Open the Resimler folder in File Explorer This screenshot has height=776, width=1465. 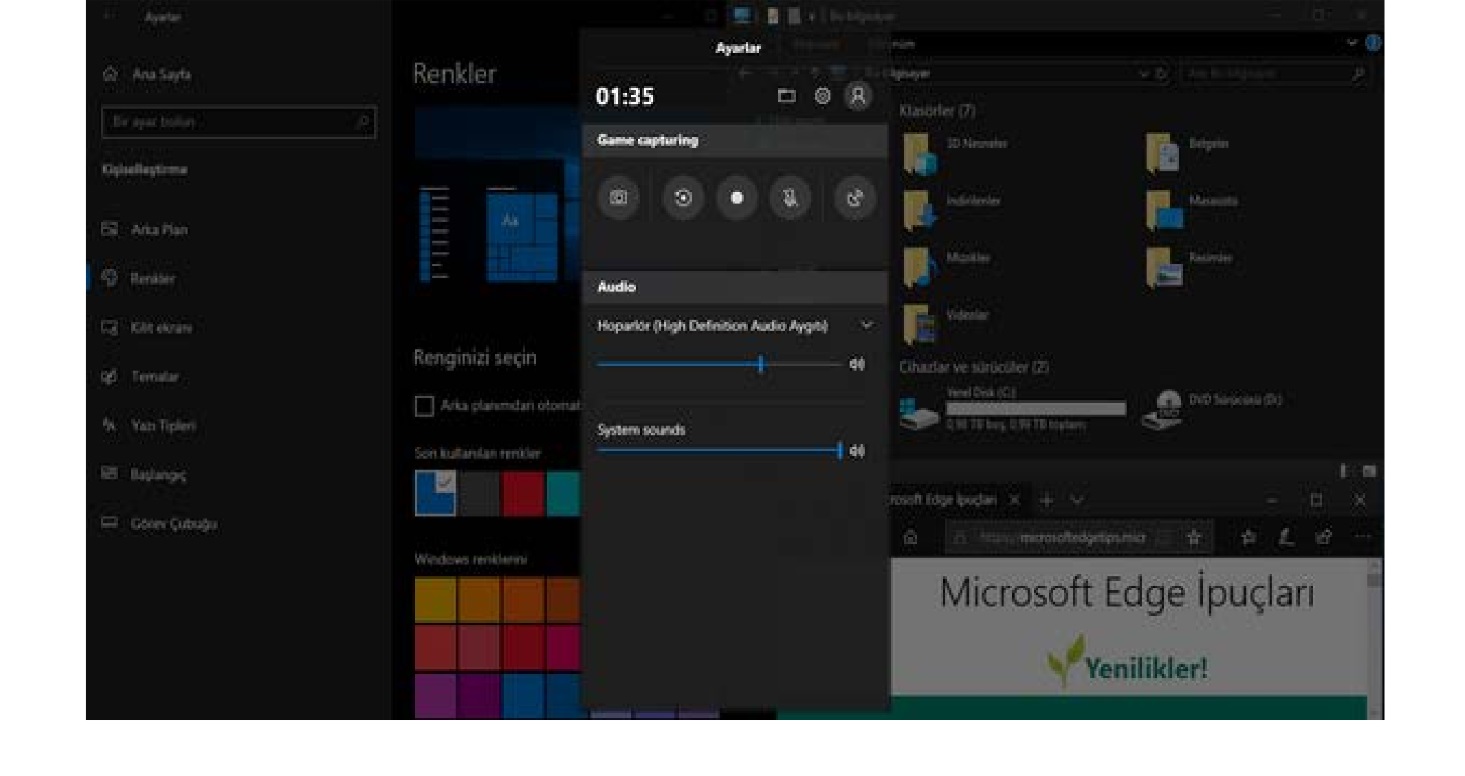pyautogui.click(x=1190, y=266)
